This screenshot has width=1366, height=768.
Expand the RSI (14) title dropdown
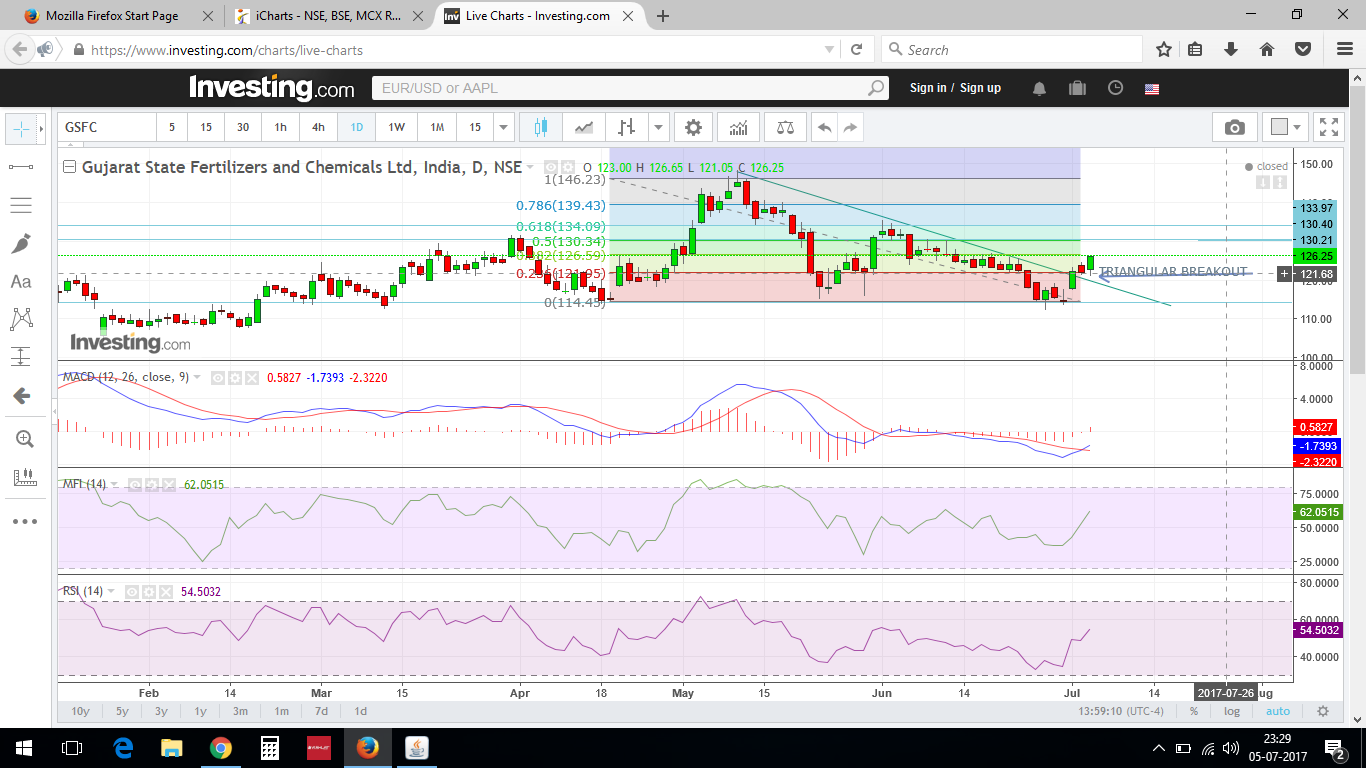coord(109,592)
